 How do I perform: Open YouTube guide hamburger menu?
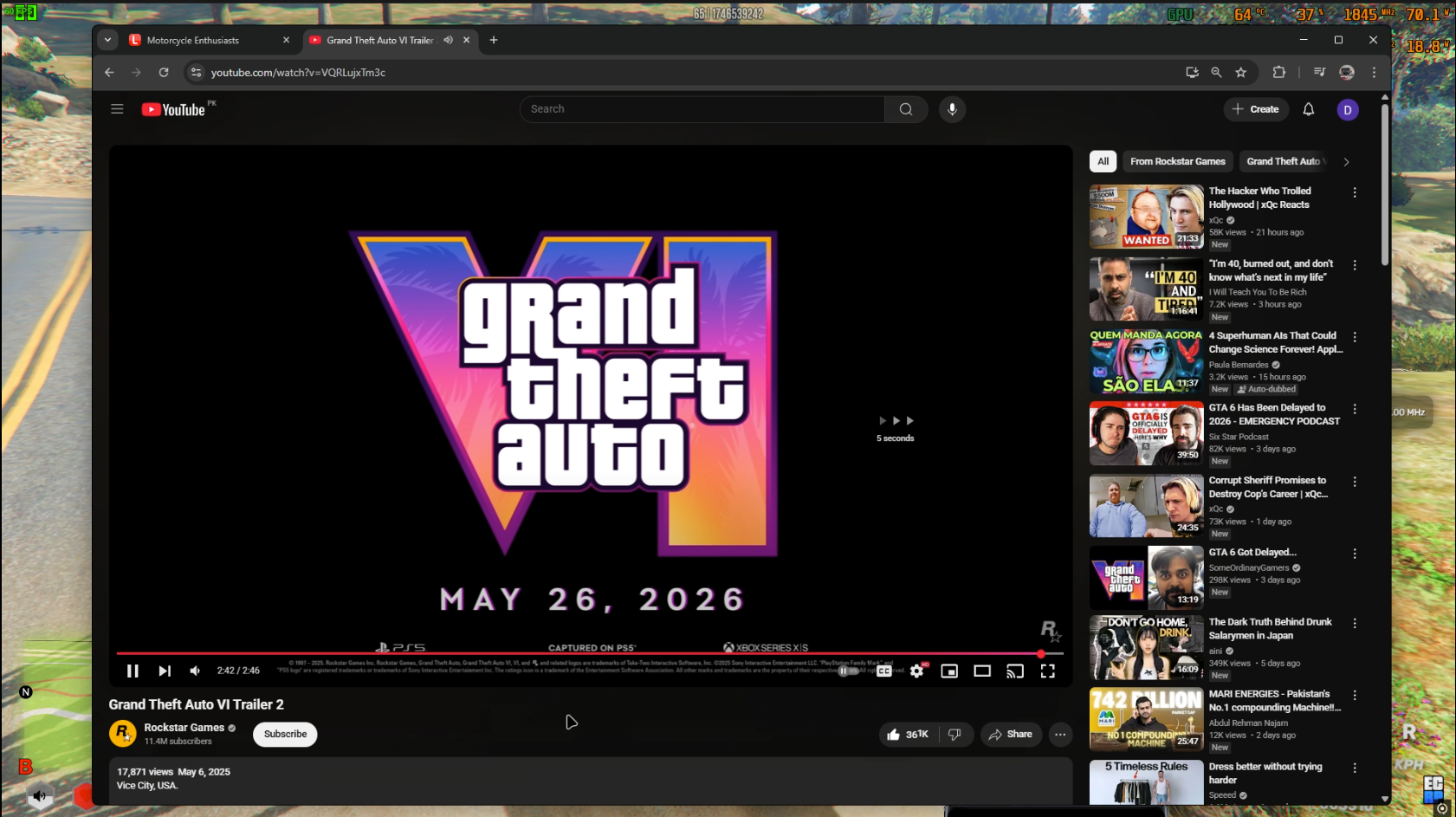[x=117, y=109]
